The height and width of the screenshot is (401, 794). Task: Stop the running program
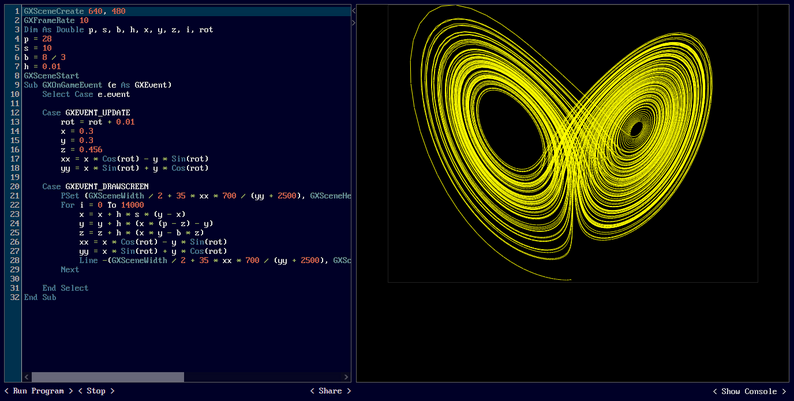click(x=95, y=391)
